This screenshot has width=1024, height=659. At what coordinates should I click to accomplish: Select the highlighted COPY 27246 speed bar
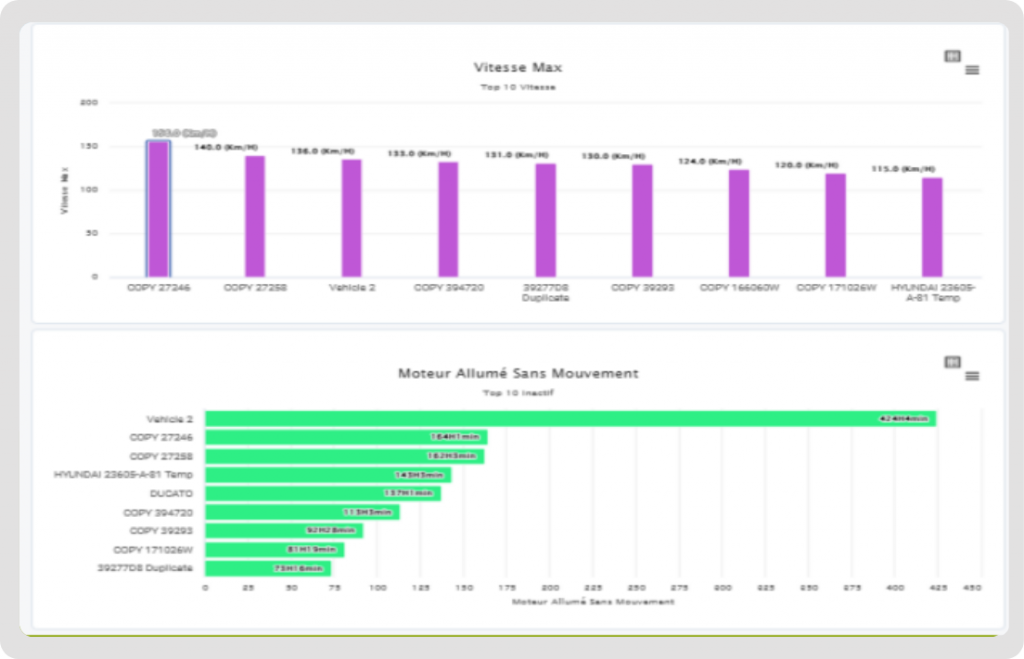158,209
